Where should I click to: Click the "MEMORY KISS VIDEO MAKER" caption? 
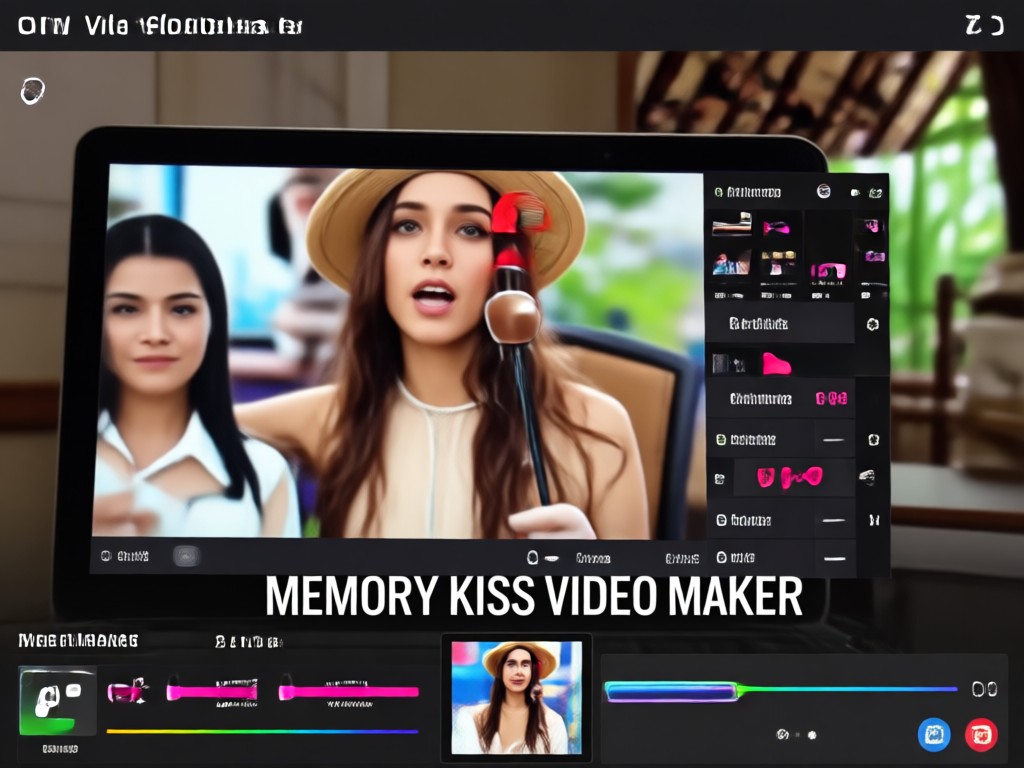tap(534, 596)
